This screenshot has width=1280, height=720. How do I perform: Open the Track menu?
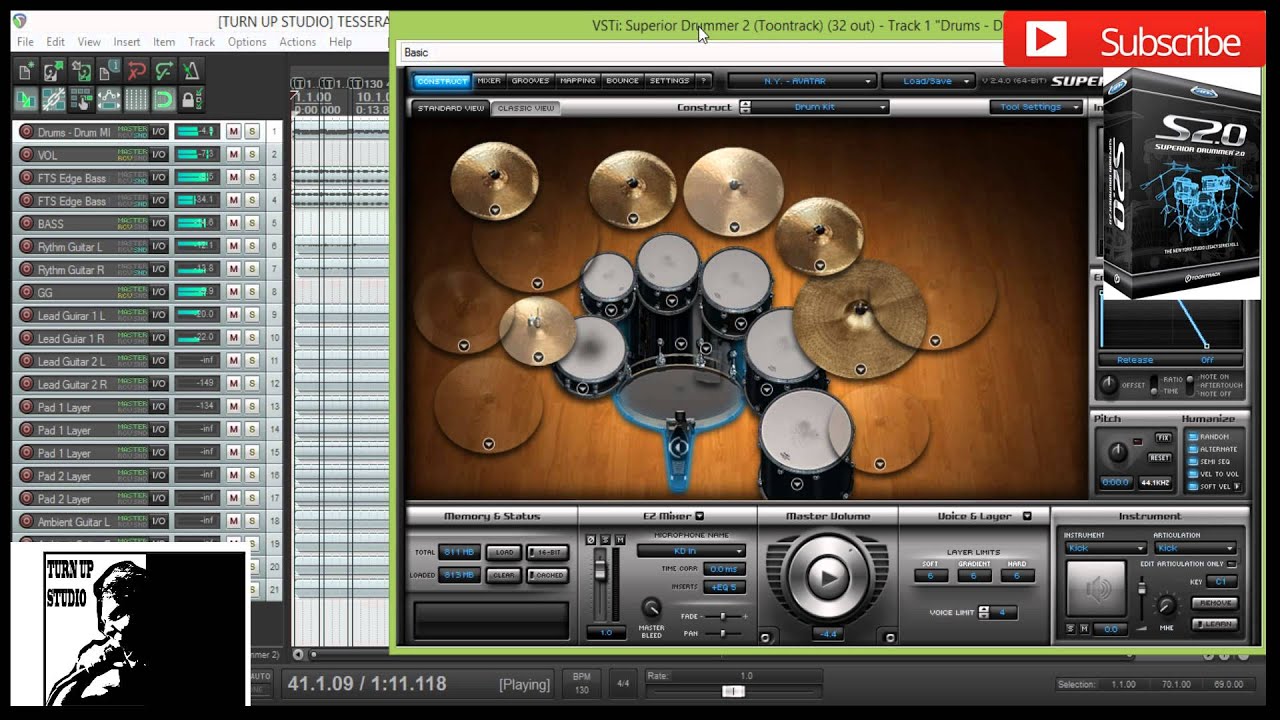(202, 42)
